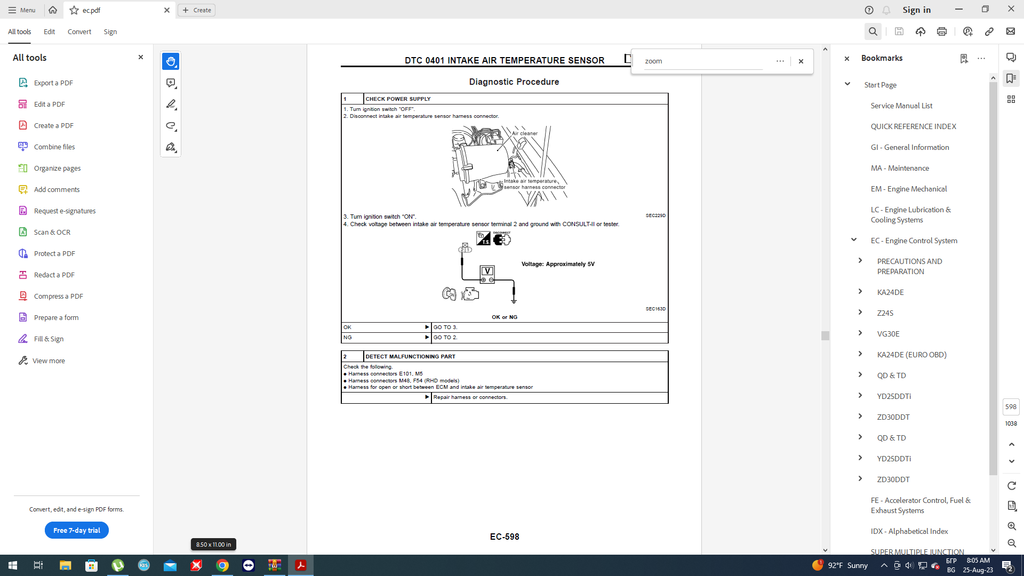Close the All tools panel
The width and height of the screenshot is (1024, 576).
[140, 57]
